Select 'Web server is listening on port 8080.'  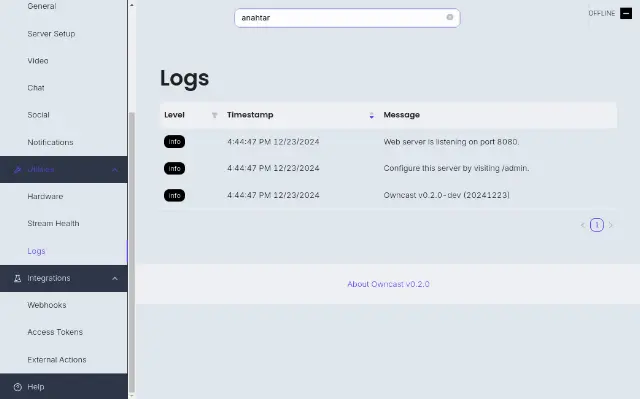click(x=451, y=142)
